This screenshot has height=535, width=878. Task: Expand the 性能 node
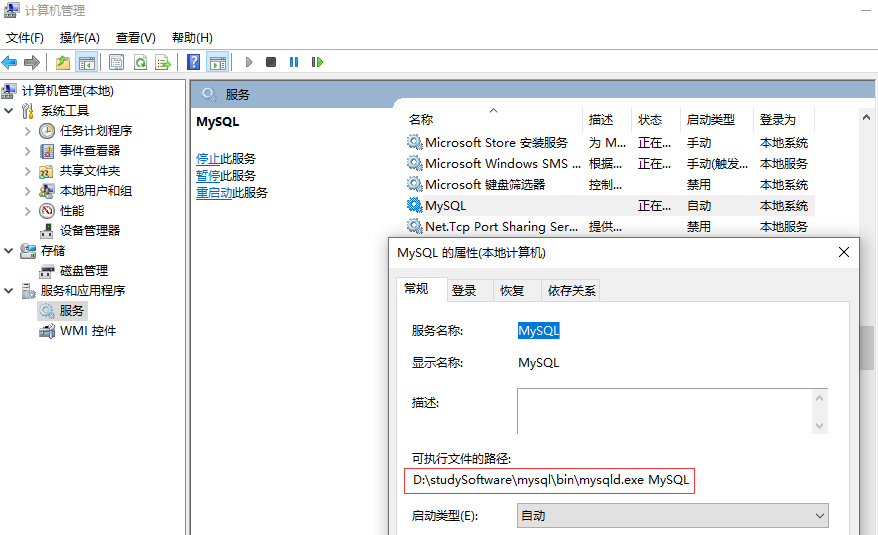[x=27, y=211]
